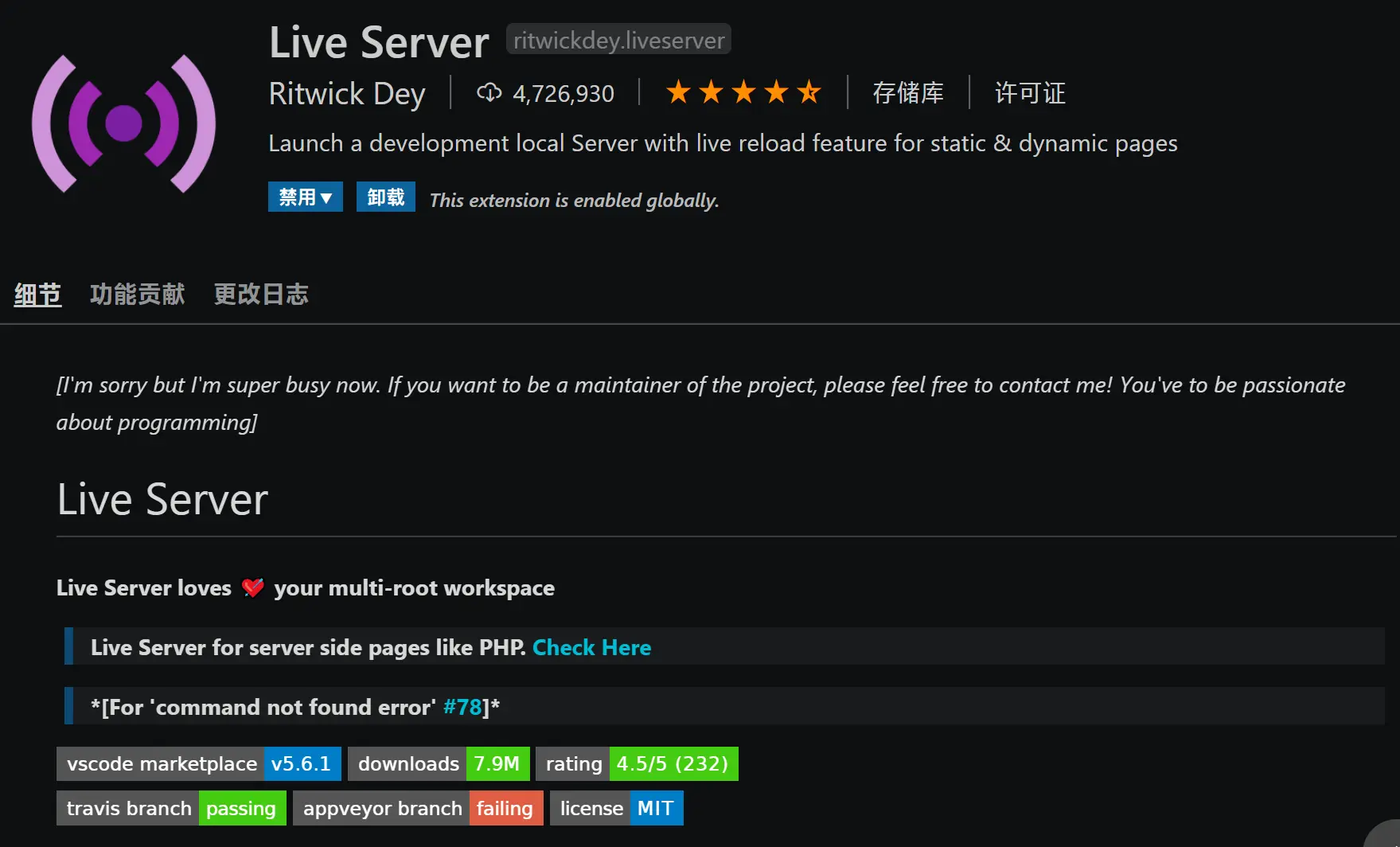Click the downloads 7.9M badge

[439, 764]
